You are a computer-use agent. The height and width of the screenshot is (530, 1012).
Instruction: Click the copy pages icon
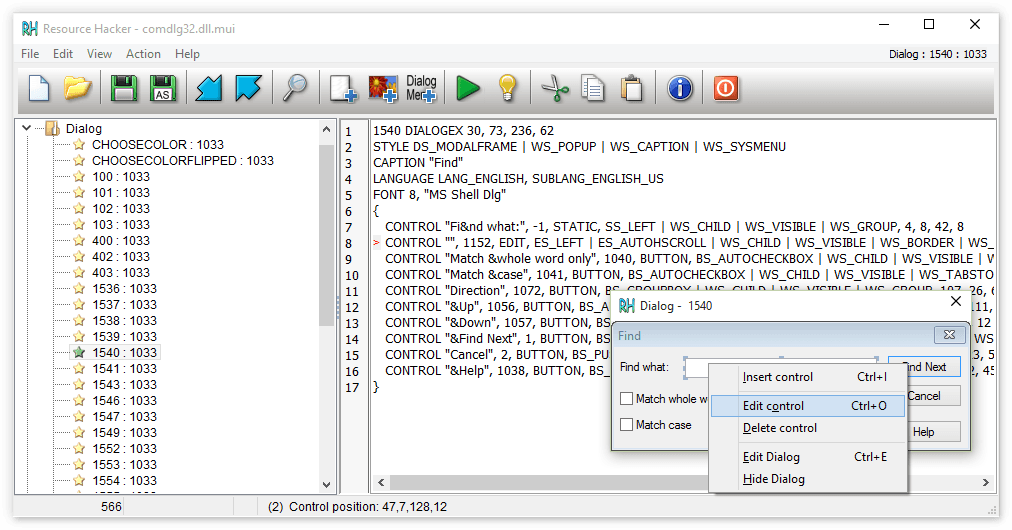click(592, 88)
